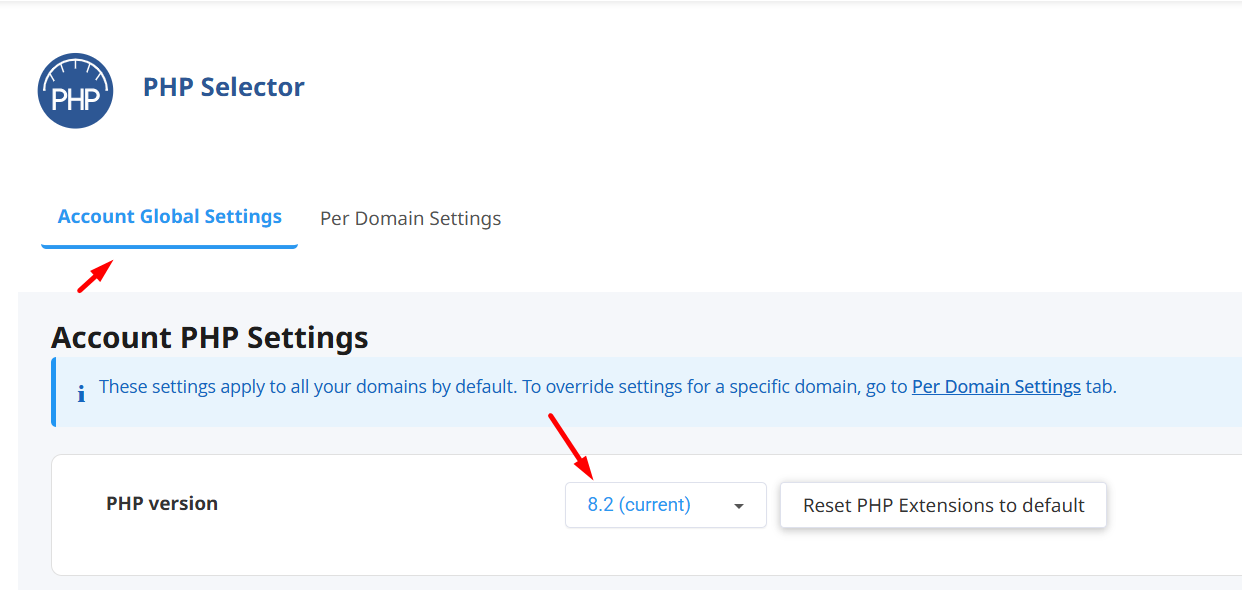Screen dimensions: 1242x590
Task: Click the caret arrow in PHP version box
Action: [739, 506]
